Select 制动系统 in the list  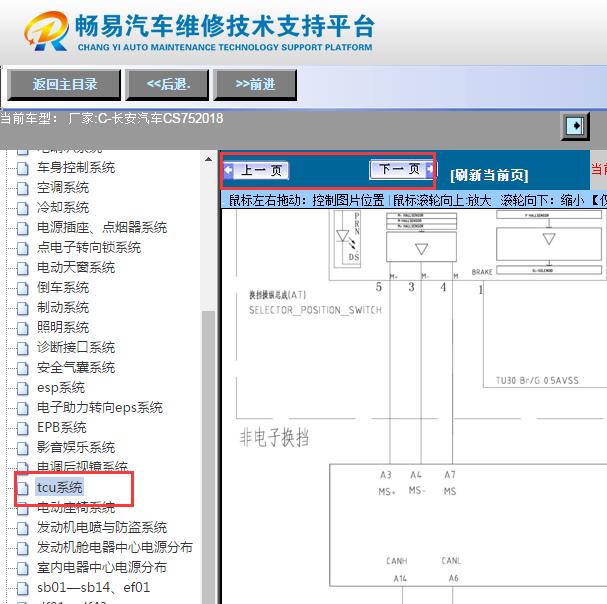click(x=63, y=308)
